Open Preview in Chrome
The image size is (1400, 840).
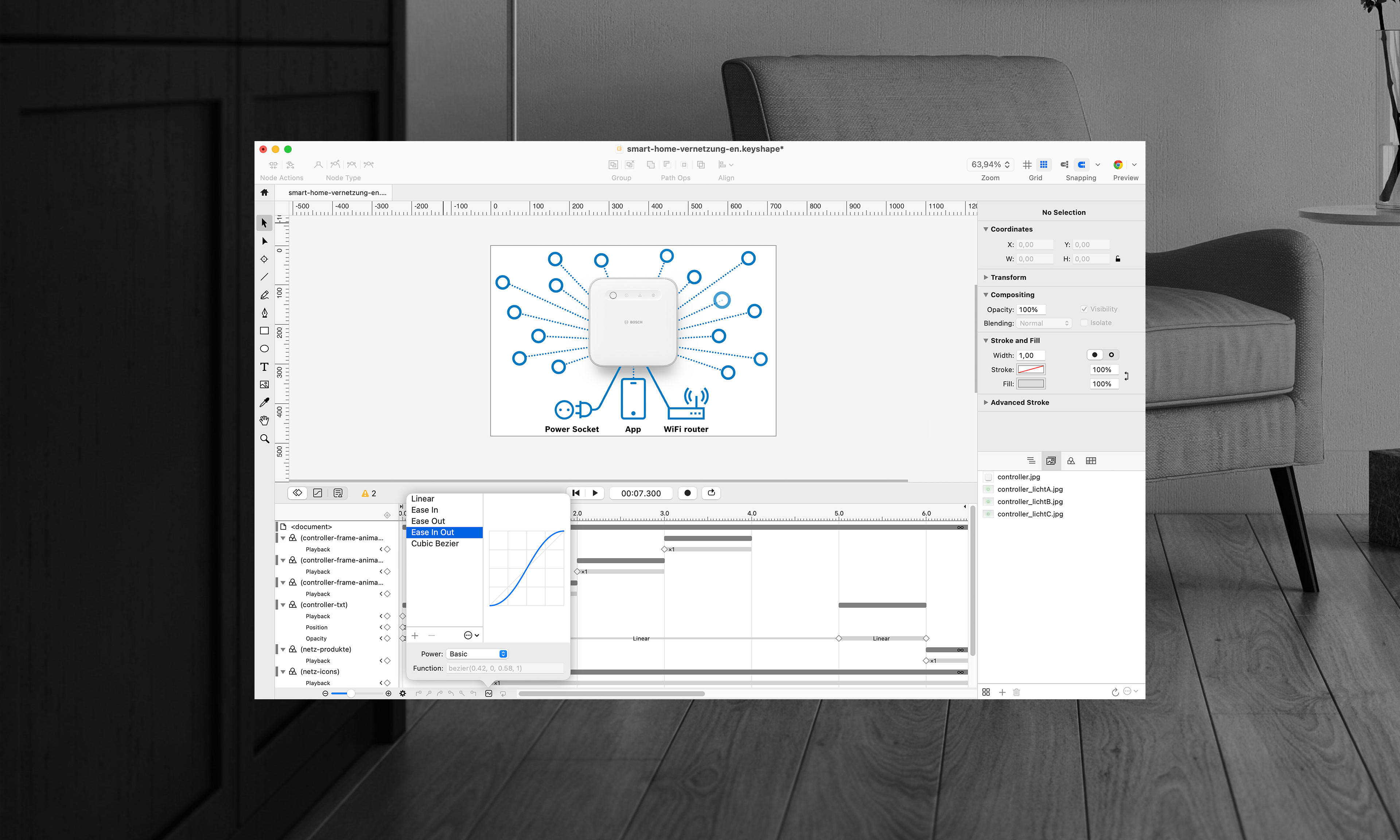pos(1118,165)
